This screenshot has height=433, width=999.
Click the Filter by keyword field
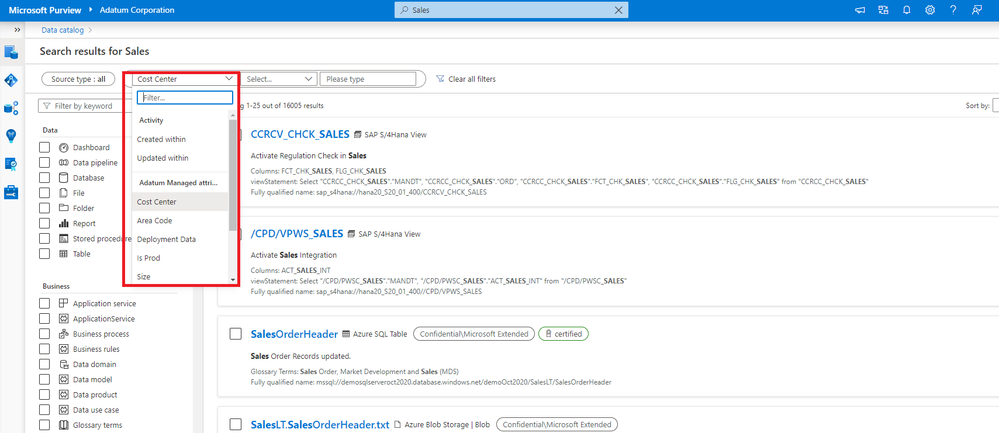85,106
